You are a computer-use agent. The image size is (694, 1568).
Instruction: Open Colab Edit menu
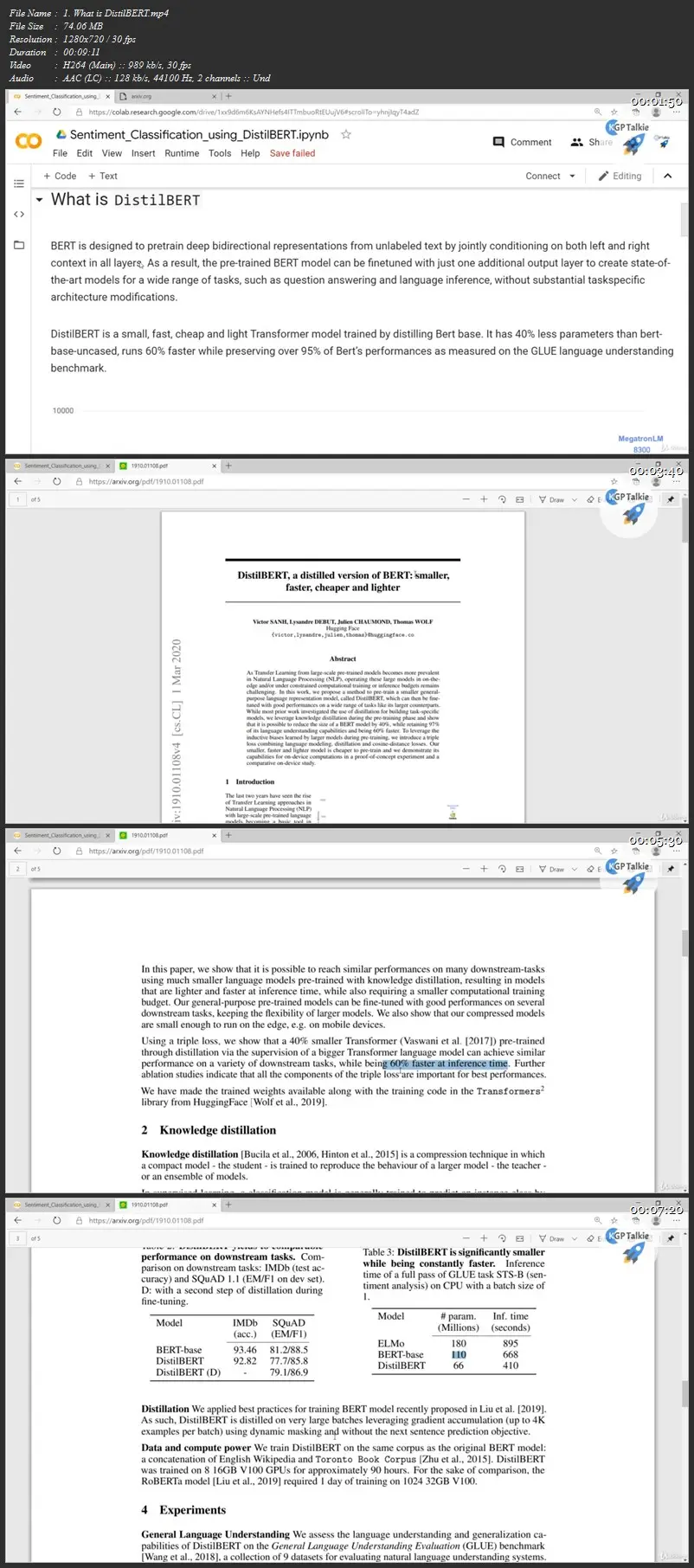pos(85,153)
